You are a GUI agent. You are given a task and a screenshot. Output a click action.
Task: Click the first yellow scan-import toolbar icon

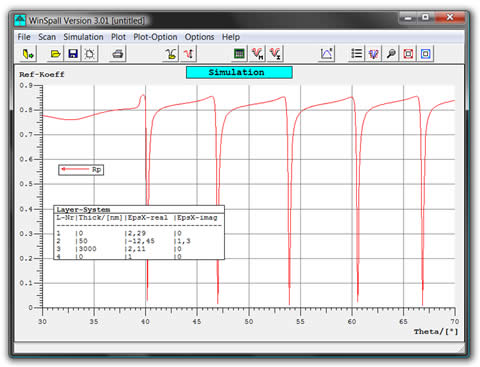pyautogui.click(x=28, y=54)
